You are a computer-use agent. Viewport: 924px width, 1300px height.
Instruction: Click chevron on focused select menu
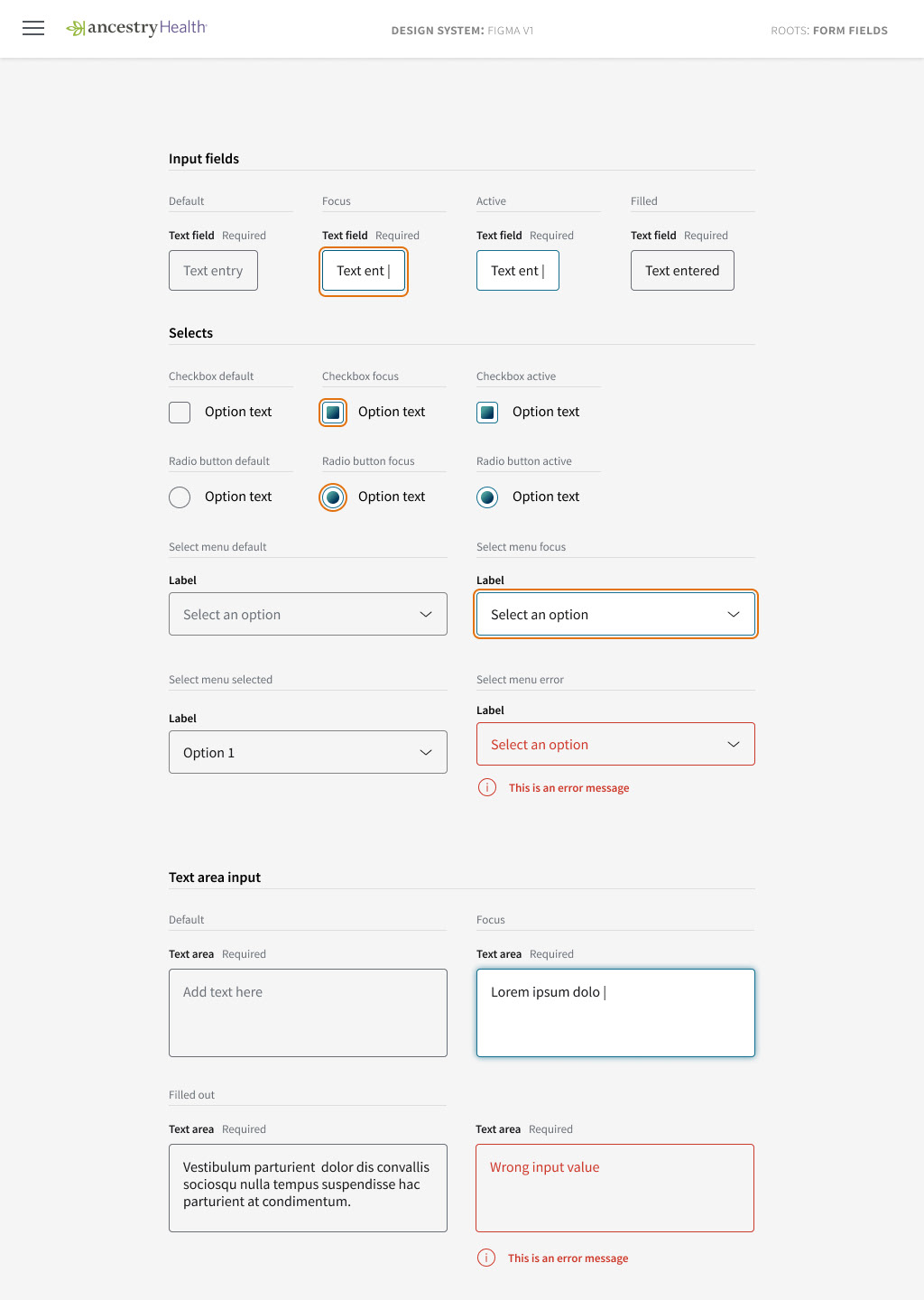[x=734, y=615]
